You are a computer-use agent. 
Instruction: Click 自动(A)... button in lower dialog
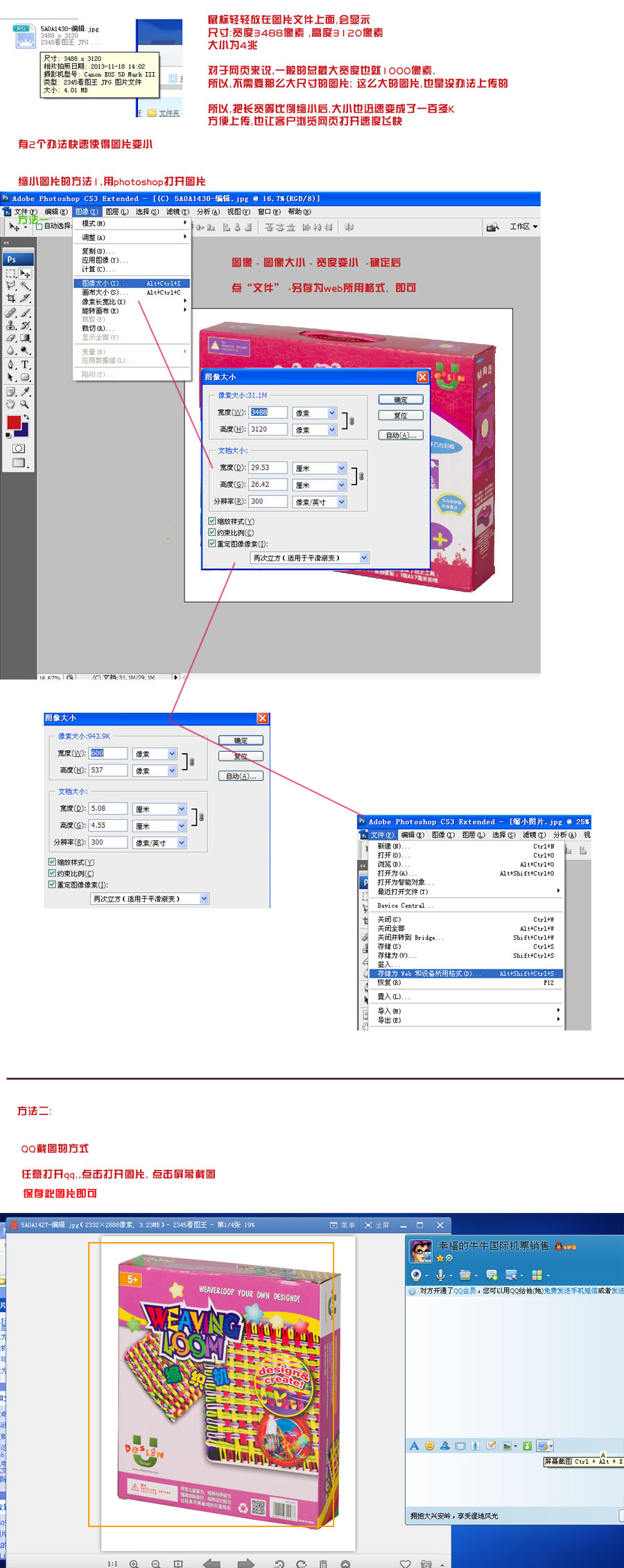coord(241,776)
